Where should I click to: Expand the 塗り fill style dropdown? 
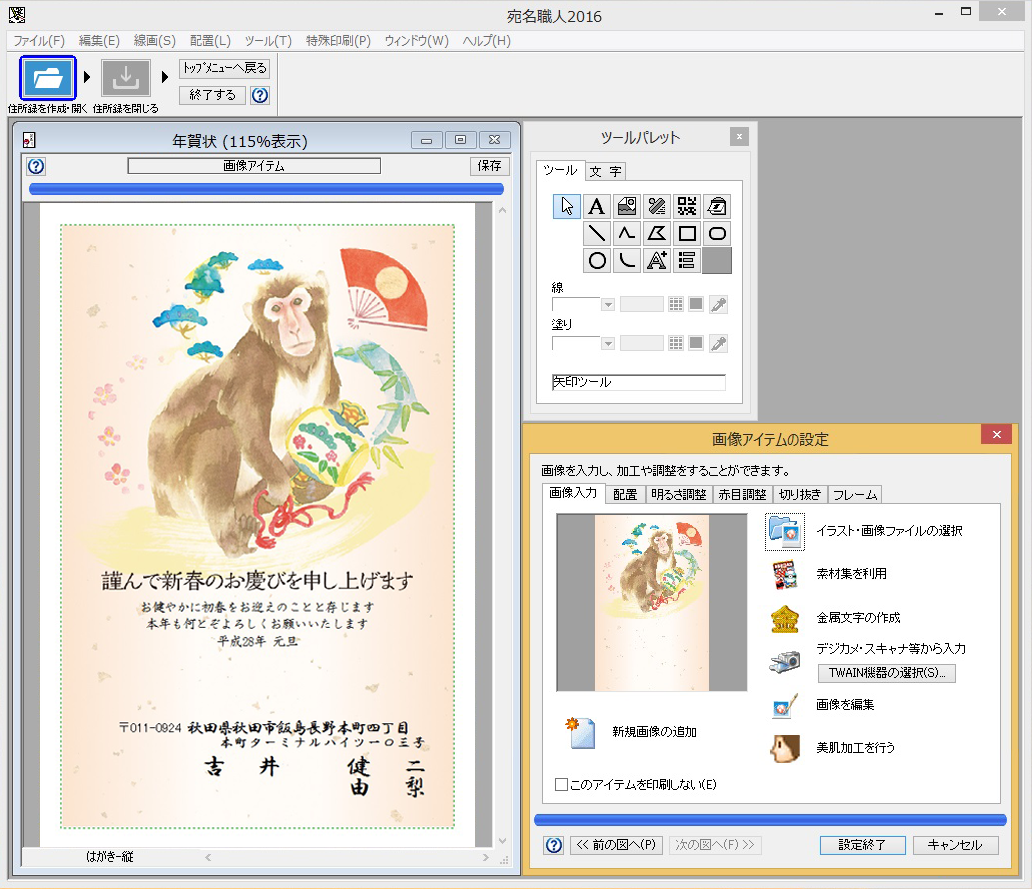[x=608, y=343]
